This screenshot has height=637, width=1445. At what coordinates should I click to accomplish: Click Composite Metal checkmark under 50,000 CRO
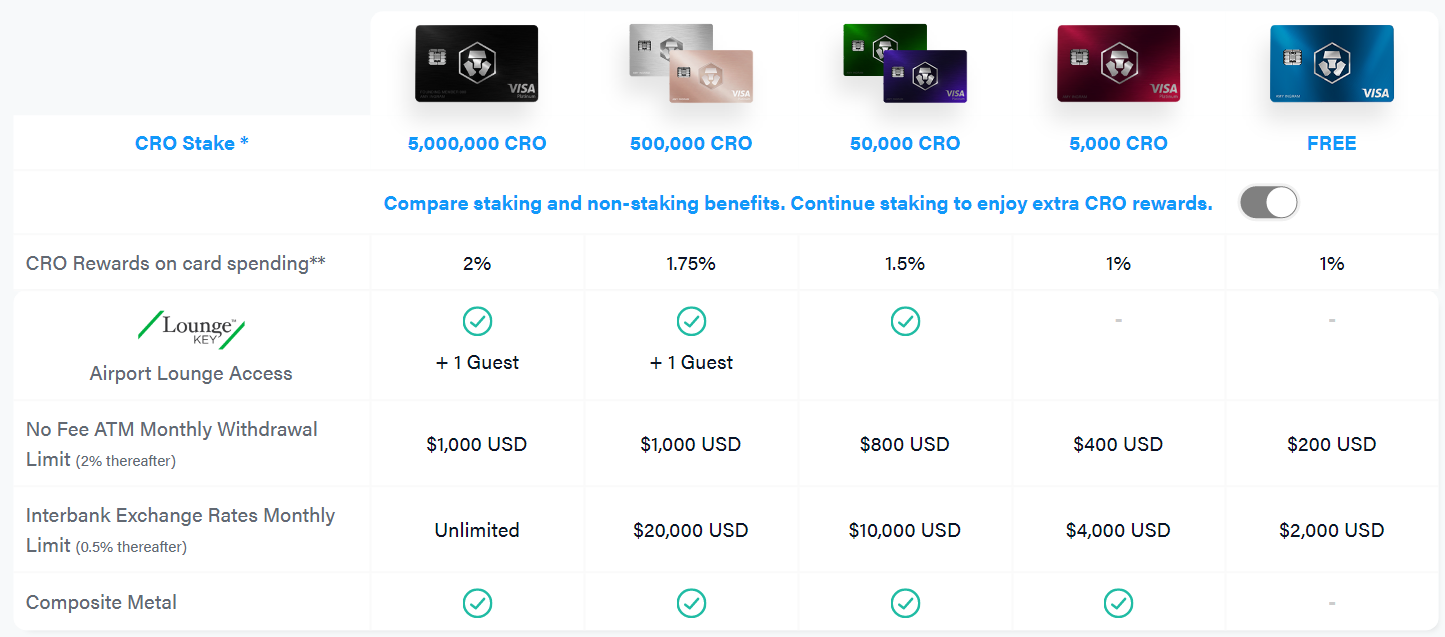click(x=905, y=603)
